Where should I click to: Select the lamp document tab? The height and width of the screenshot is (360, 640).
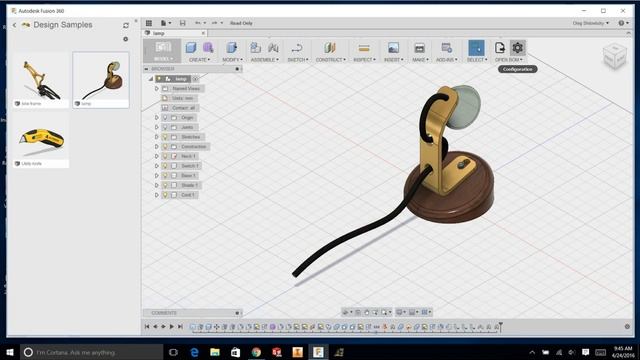(x=175, y=33)
